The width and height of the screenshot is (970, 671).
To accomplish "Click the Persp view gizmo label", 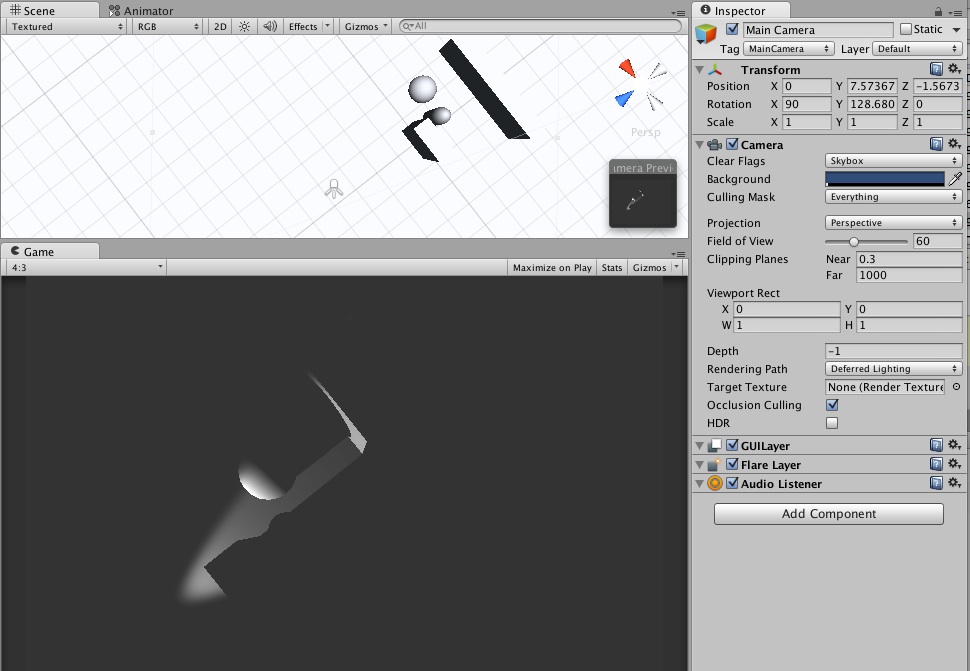I will [645, 131].
